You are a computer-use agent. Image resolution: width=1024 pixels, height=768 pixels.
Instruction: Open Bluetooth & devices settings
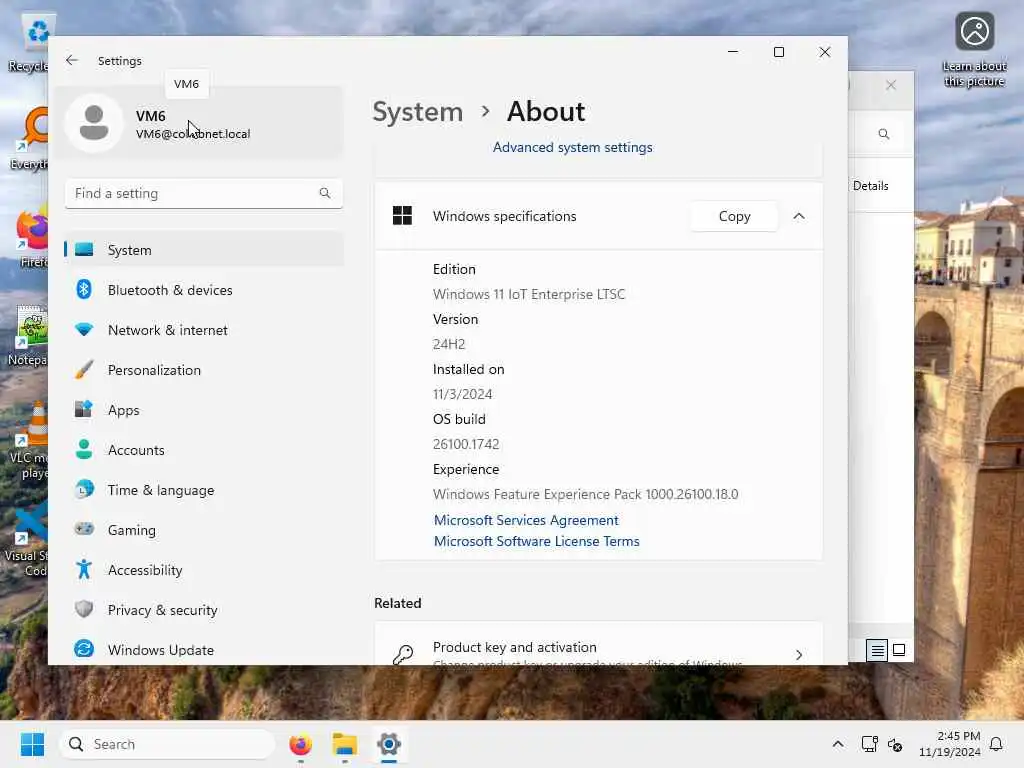[x=204, y=290]
